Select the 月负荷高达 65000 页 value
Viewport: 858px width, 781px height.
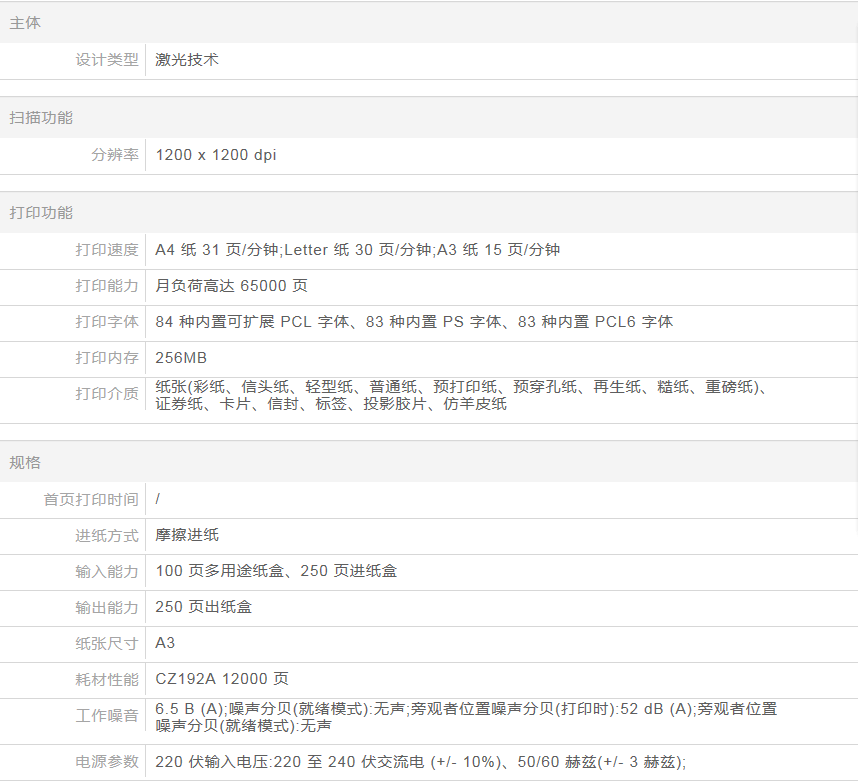pyautogui.click(x=231, y=285)
